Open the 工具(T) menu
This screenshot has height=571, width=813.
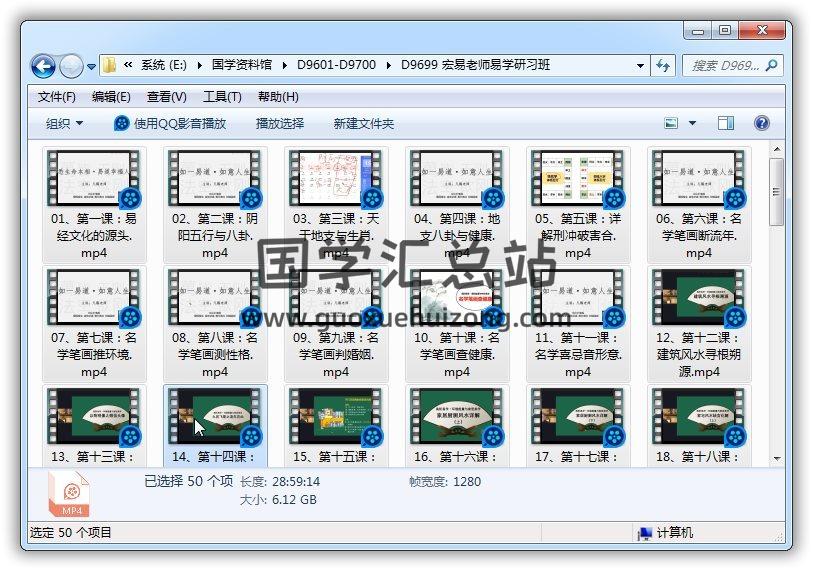pyautogui.click(x=222, y=97)
